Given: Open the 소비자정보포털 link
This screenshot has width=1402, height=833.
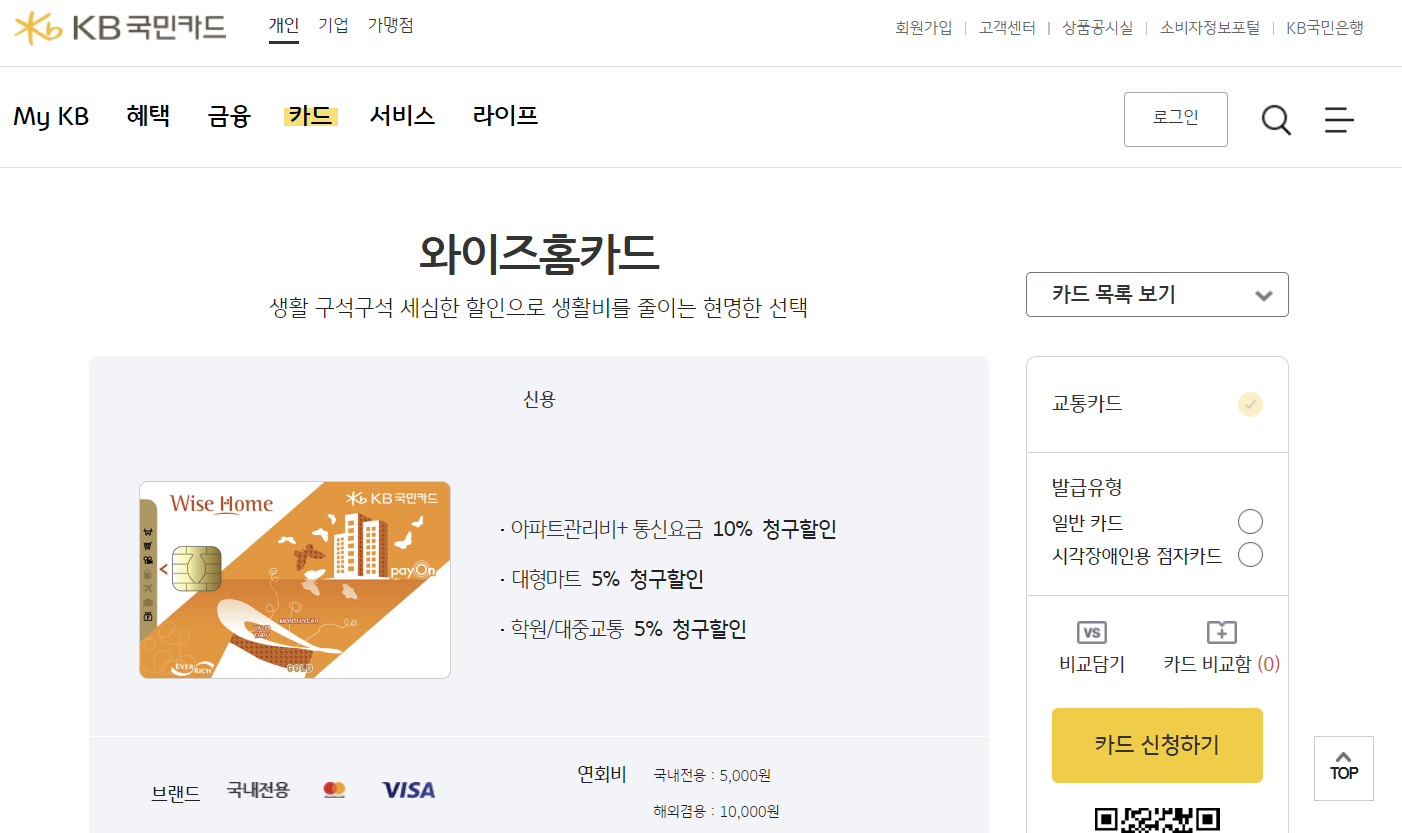Looking at the screenshot, I should [1210, 28].
